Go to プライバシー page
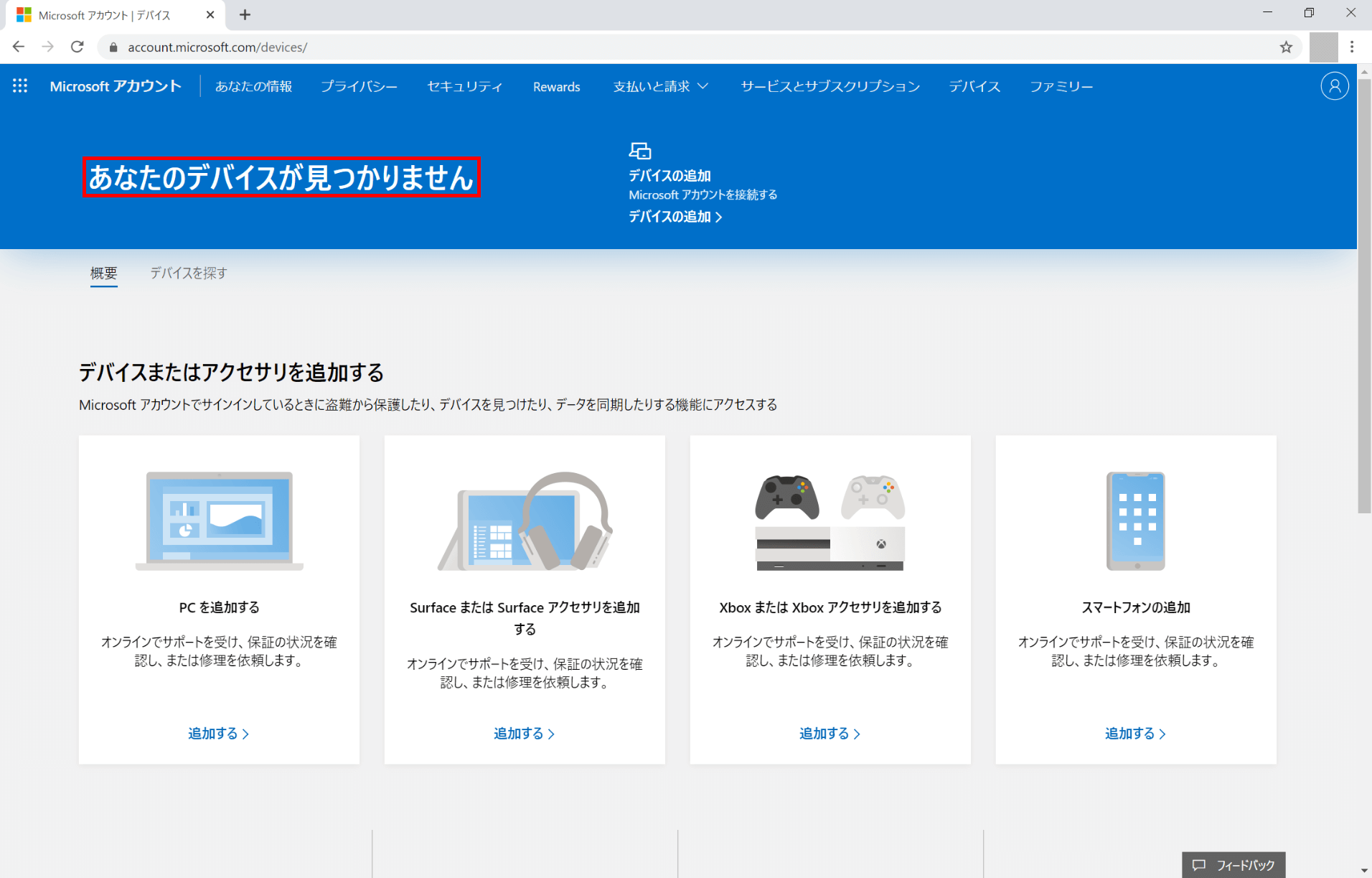The image size is (1372, 878). (359, 86)
